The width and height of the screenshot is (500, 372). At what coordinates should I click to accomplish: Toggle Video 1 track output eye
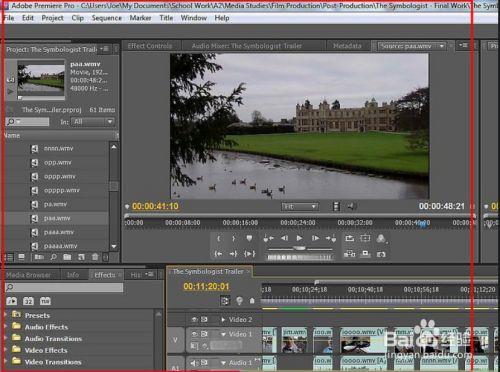194,334
